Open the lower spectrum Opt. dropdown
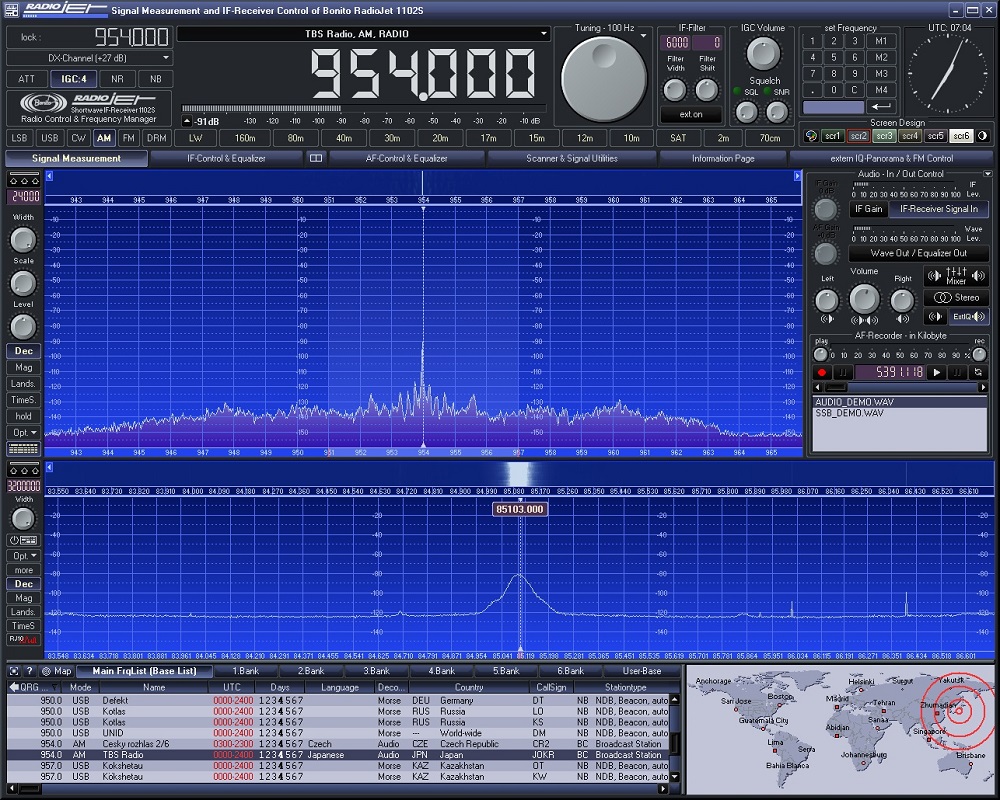 tap(24, 556)
